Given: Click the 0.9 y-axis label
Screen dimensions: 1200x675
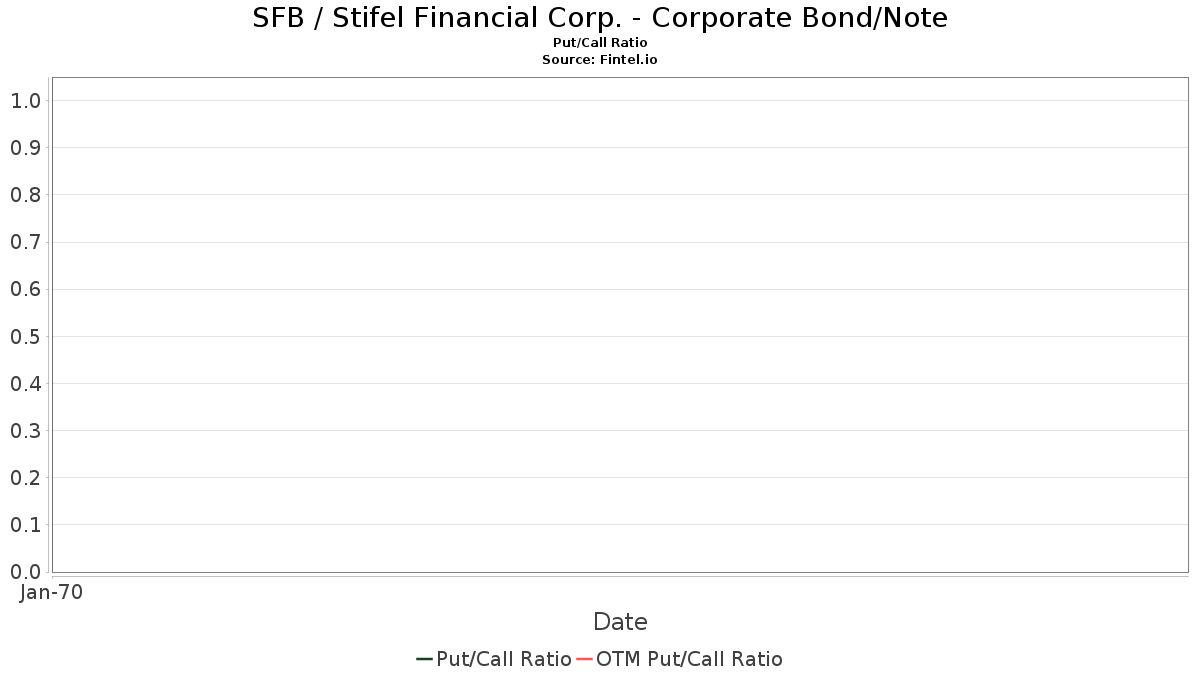Looking at the screenshot, I should (26, 147).
